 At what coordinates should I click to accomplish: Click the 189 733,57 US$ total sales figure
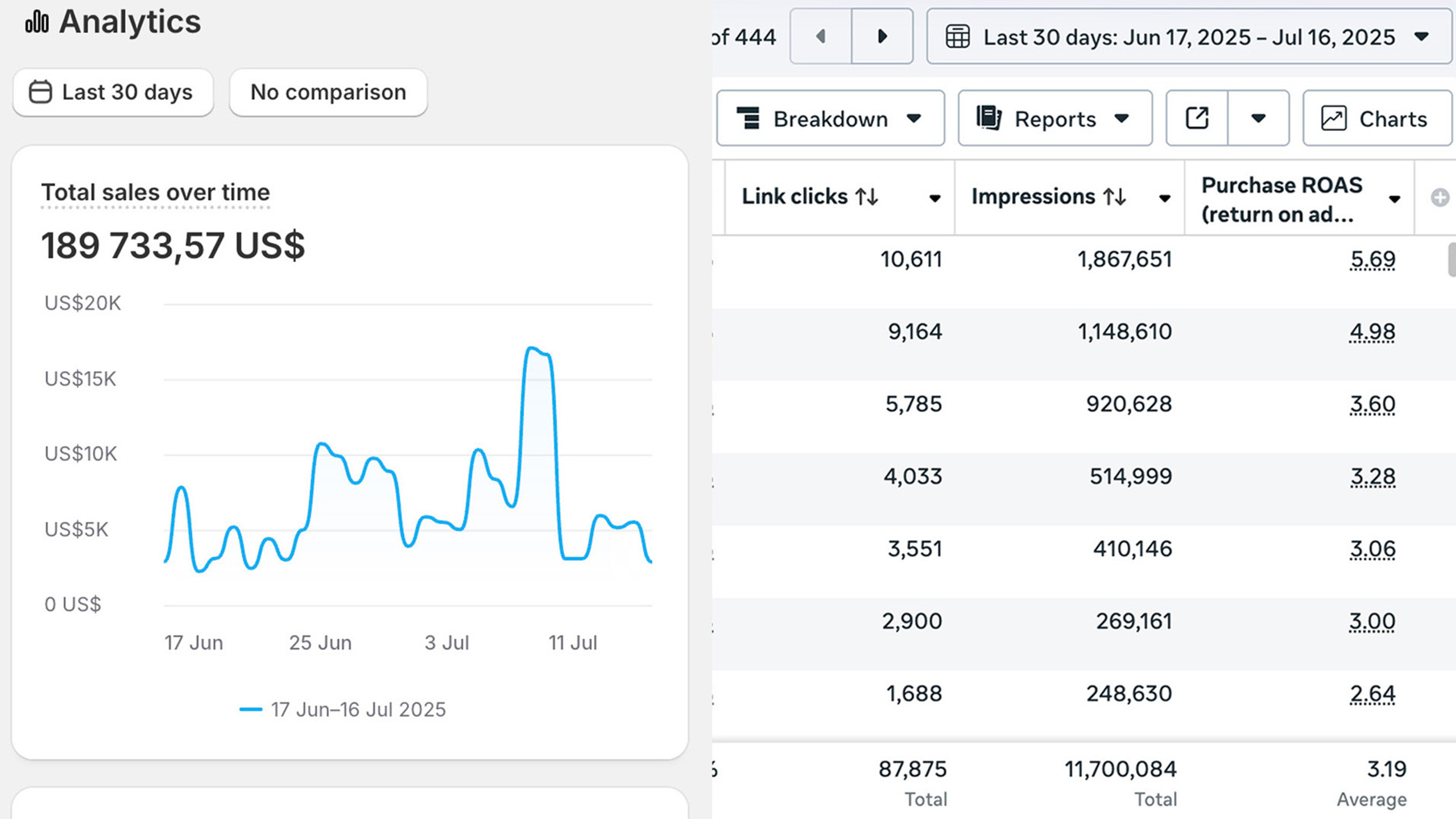click(x=173, y=246)
